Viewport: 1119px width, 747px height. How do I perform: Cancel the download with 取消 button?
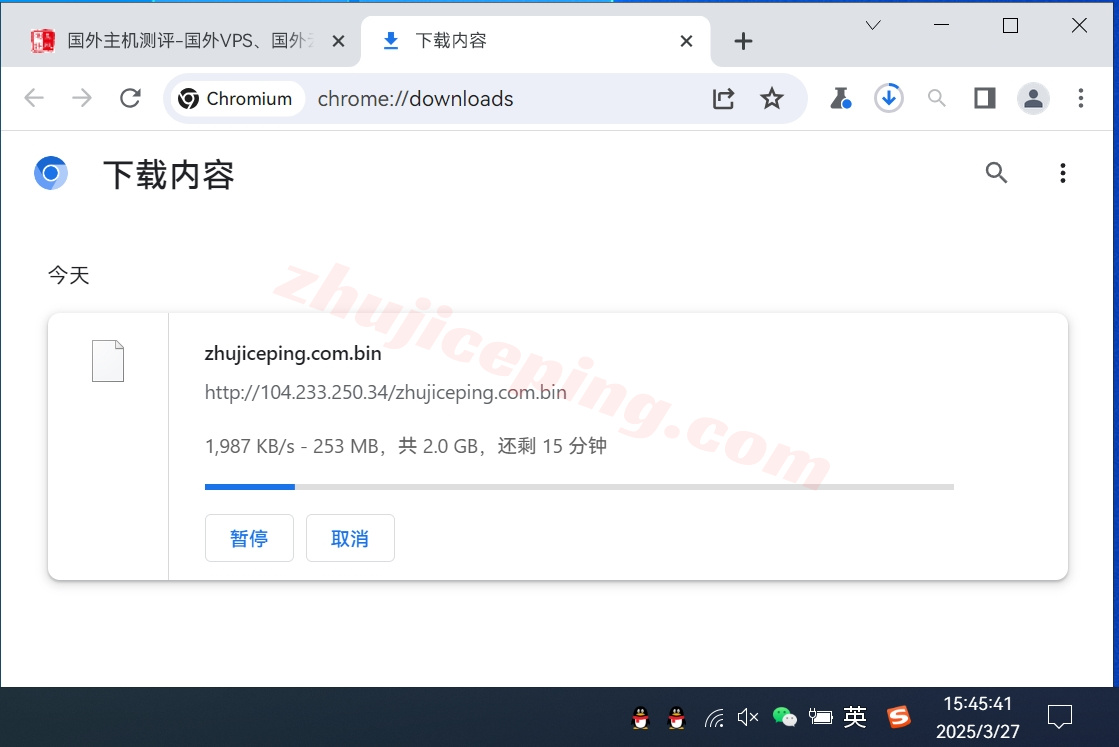click(x=350, y=538)
